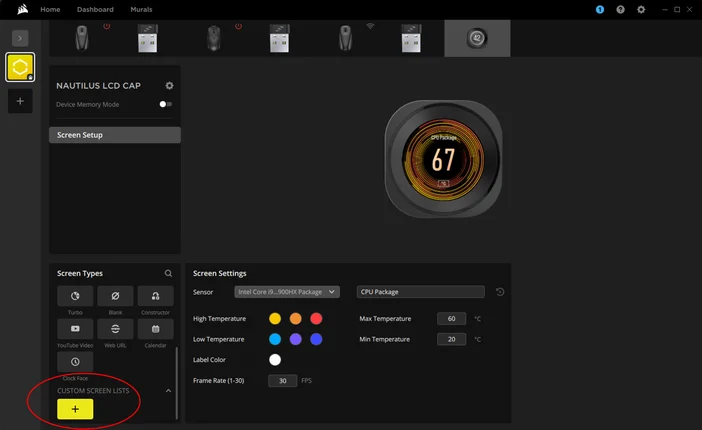This screenshot has height=430, width=702.
Task: Select the YouTube Video screen type
Action: click(75, 329)
